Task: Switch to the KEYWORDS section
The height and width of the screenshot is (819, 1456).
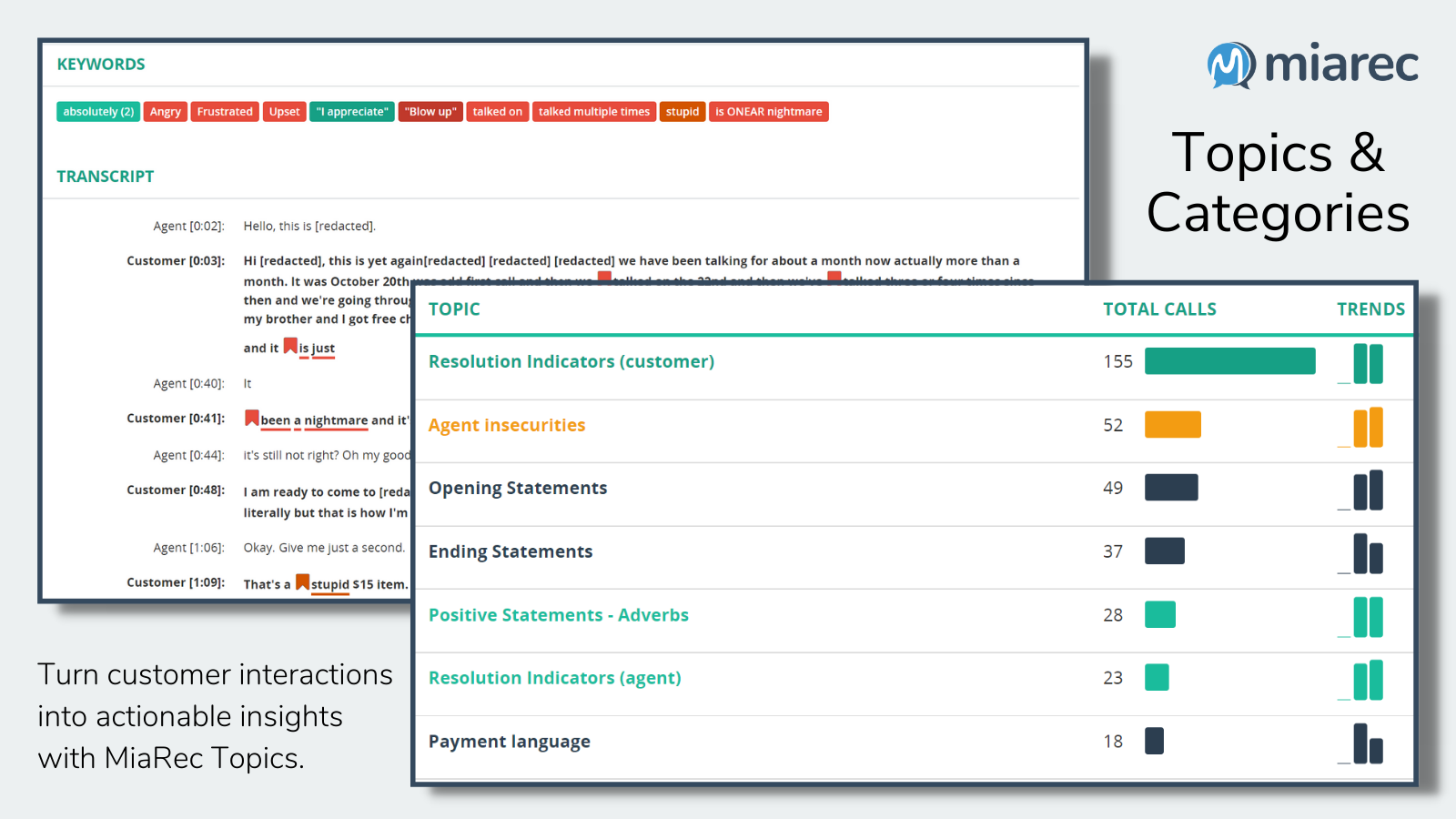Action: pyautogui.click(x=101, y=64)
